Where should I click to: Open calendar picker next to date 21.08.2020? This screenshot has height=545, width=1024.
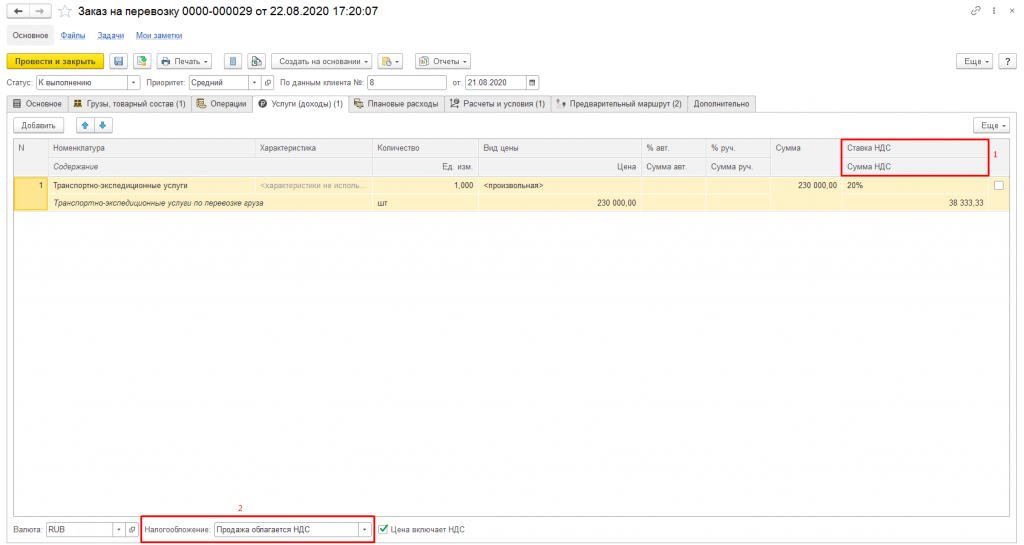(532, 82)
